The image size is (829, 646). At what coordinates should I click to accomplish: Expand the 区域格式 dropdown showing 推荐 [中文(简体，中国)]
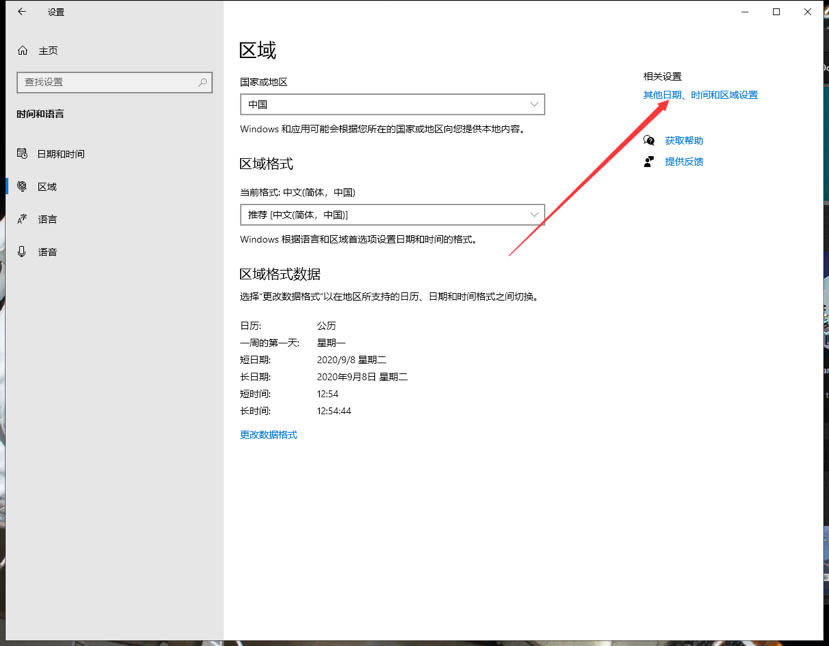pos(392,215)
